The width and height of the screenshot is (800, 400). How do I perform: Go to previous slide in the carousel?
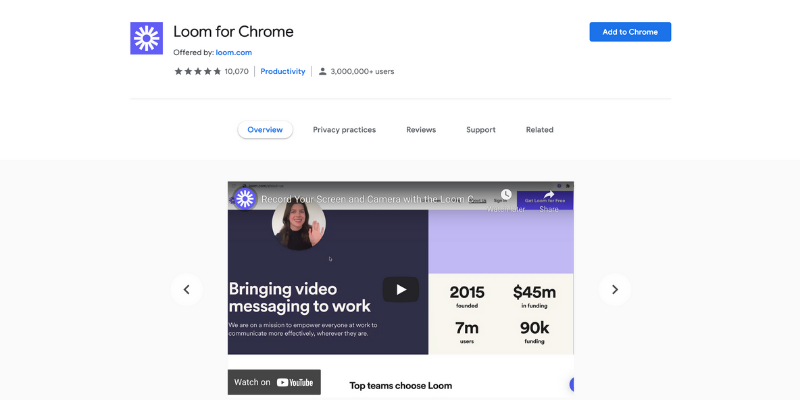(x=186, y=290)
